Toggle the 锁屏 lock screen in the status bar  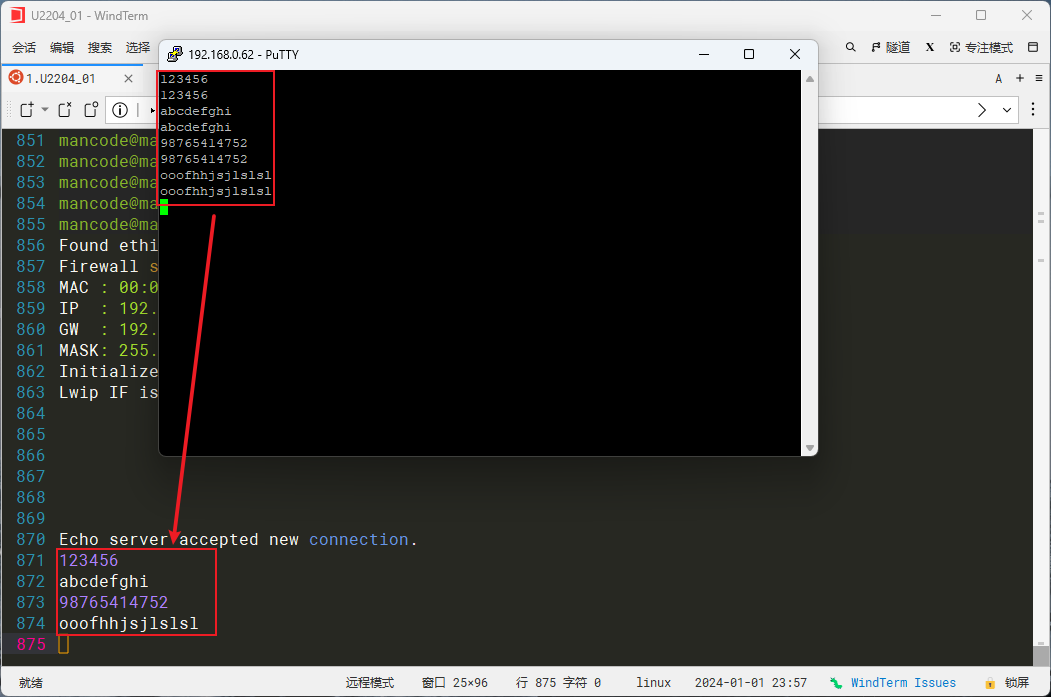(x=1006, y=682)
